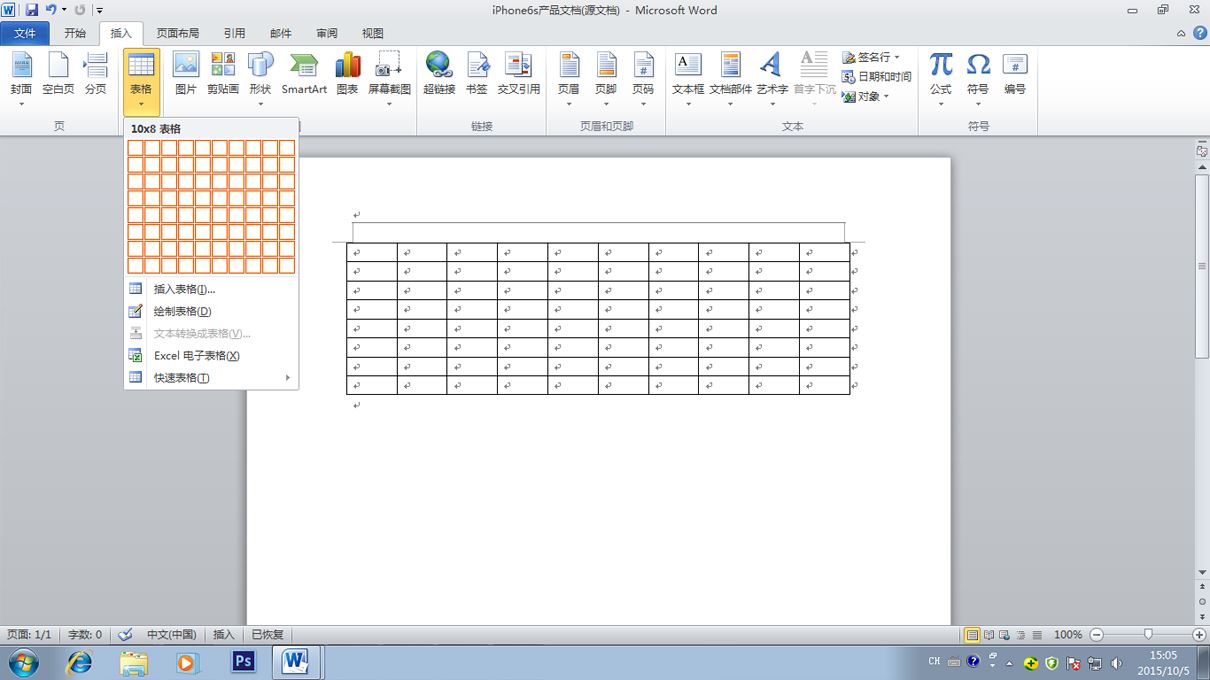Select the print layout view button
Viewport: 1210px width, 680px height.
pyautogui.click(x=972, y=635)
